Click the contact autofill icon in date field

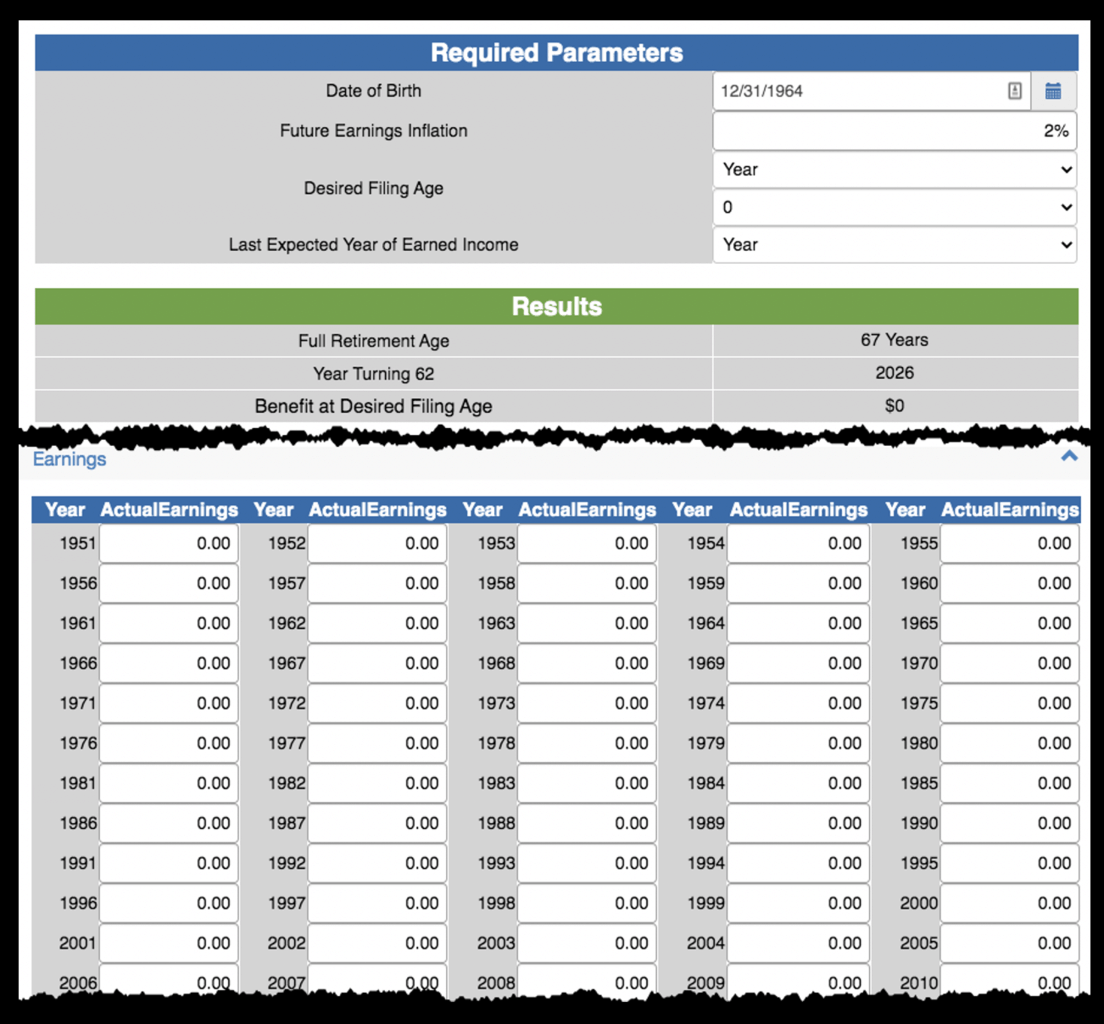(x=1014, y=91)
